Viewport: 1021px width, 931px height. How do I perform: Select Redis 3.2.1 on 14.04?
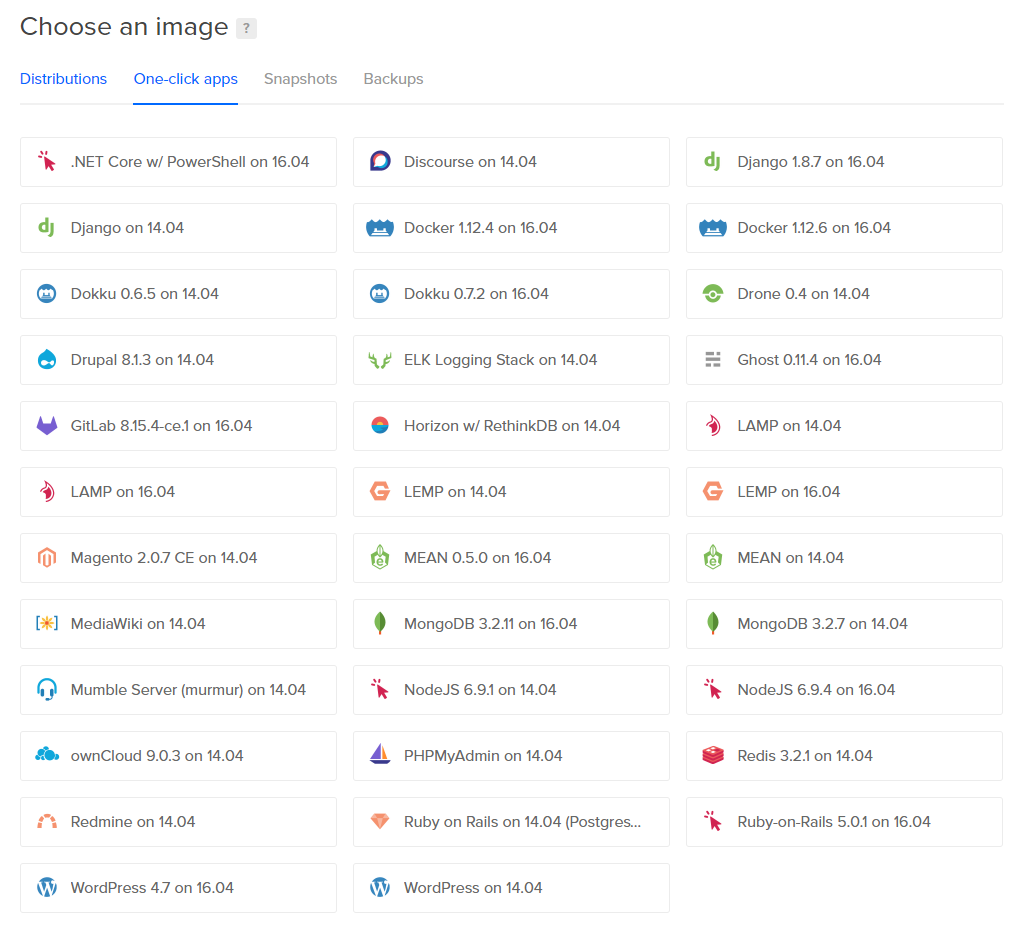pyautogui.click(x=844, y=755)
